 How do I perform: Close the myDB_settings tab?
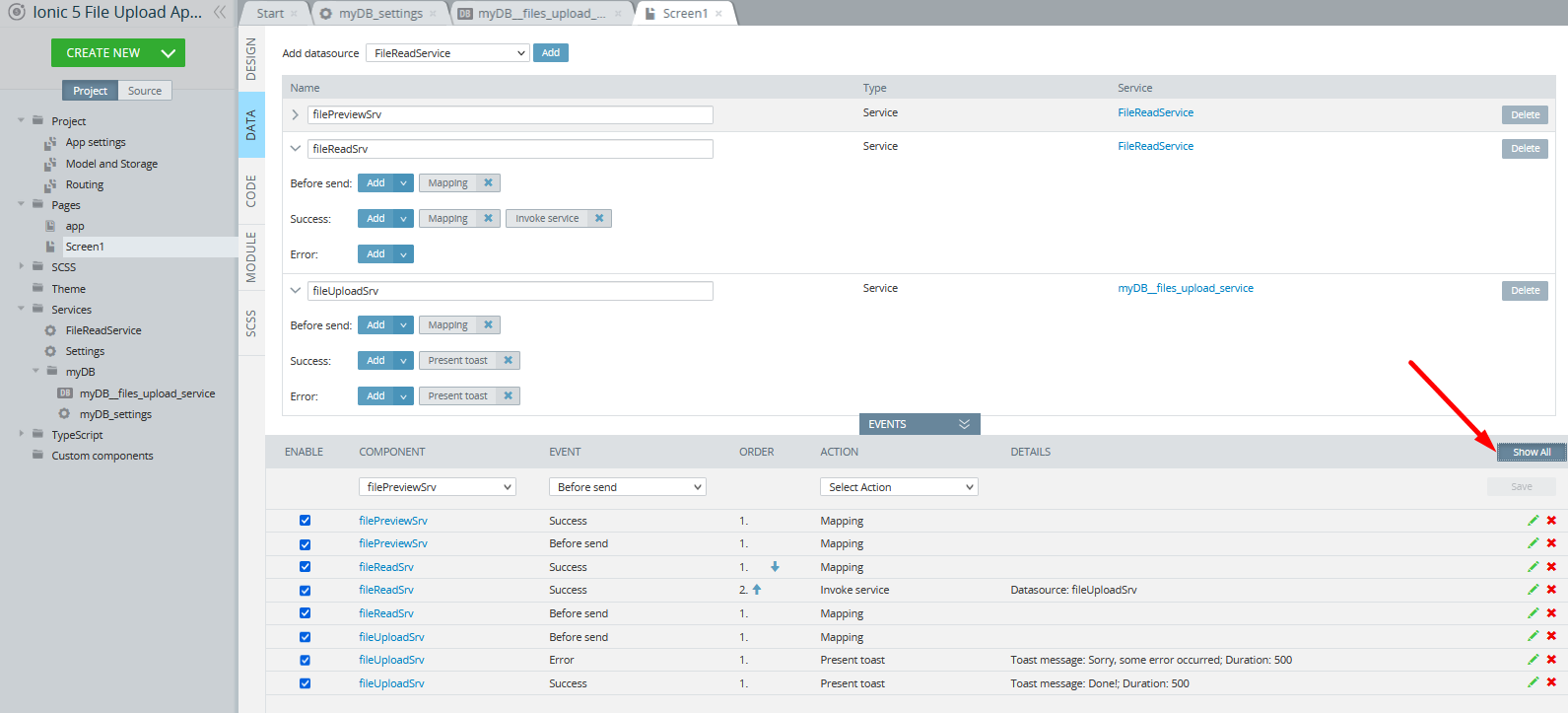(434, 14)
